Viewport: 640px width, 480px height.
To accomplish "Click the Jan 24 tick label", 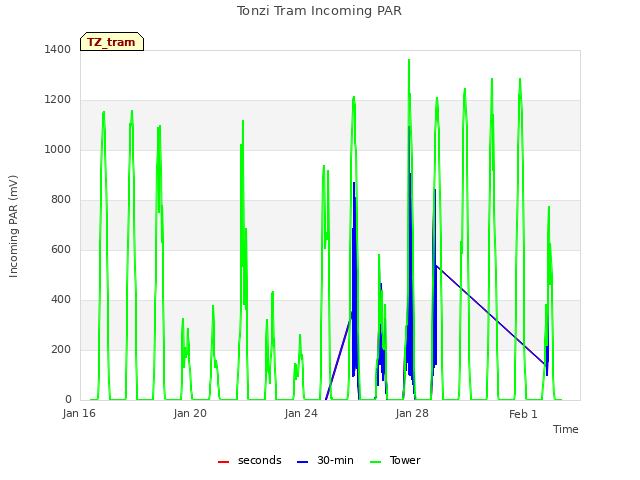I will (x=301, y=413).
